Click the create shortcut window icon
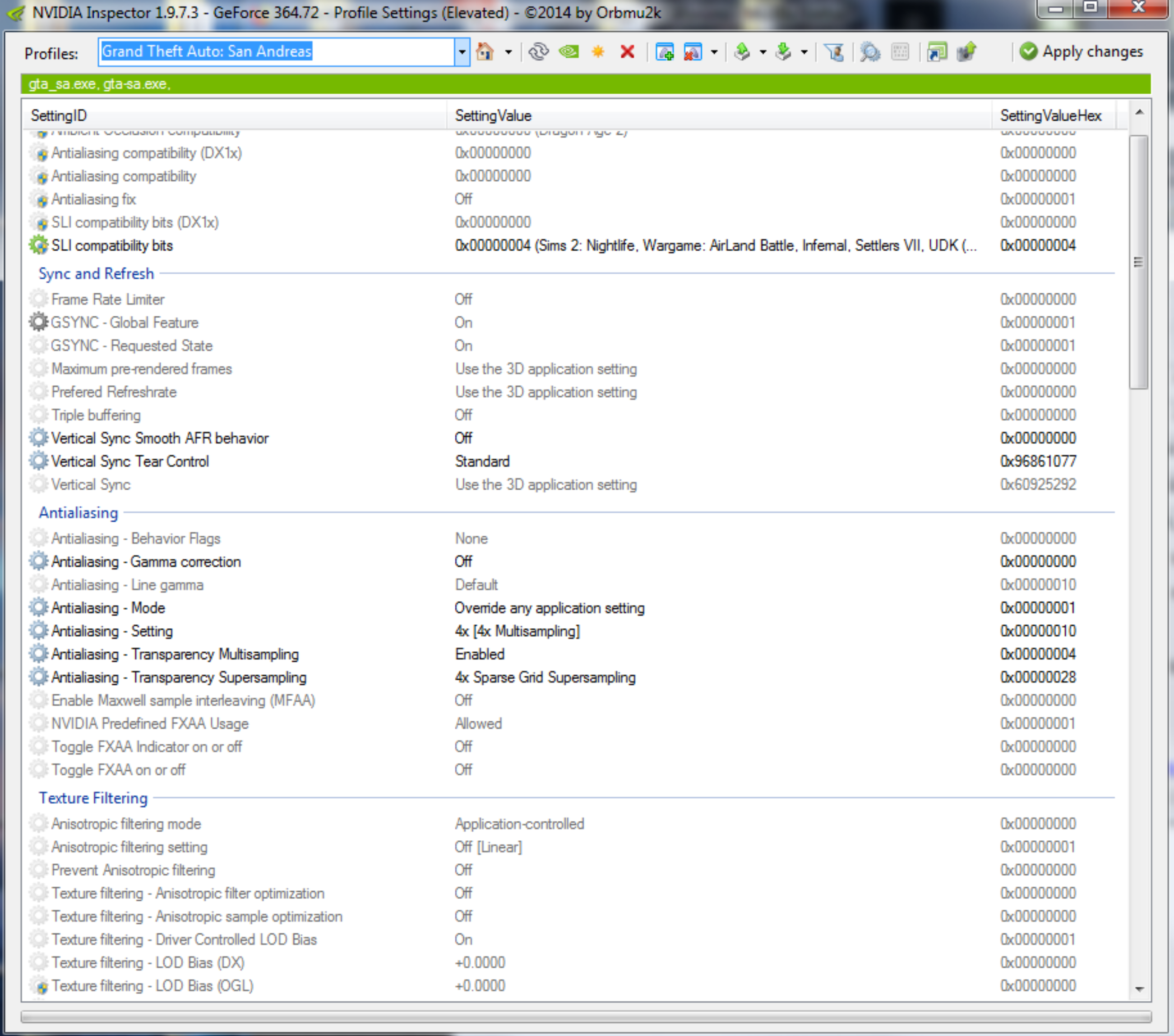This screenshot has width=1174, height=1036. click(x=937, y=52)
